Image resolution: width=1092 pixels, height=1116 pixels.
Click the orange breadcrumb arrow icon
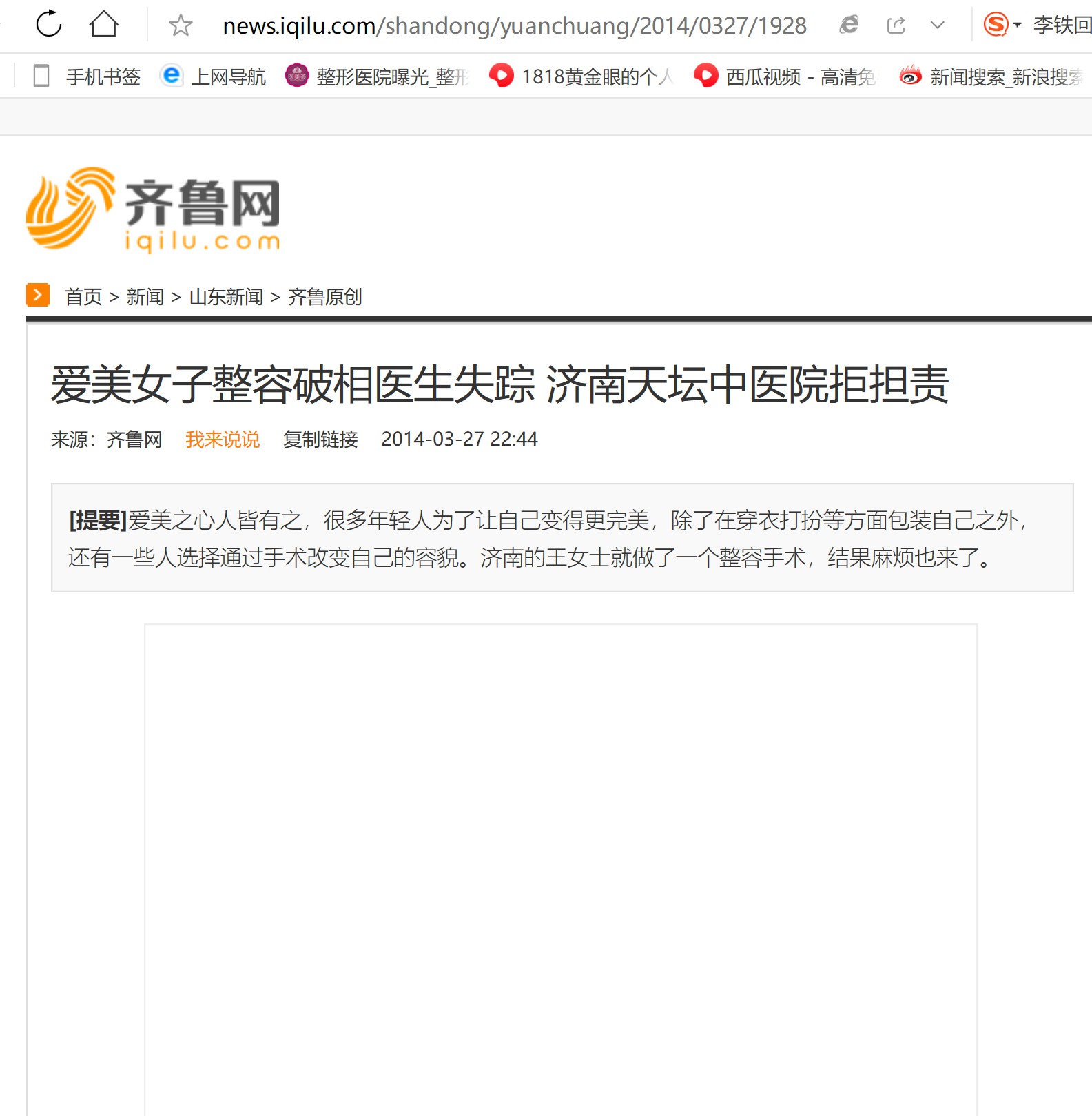coord(38,295)
